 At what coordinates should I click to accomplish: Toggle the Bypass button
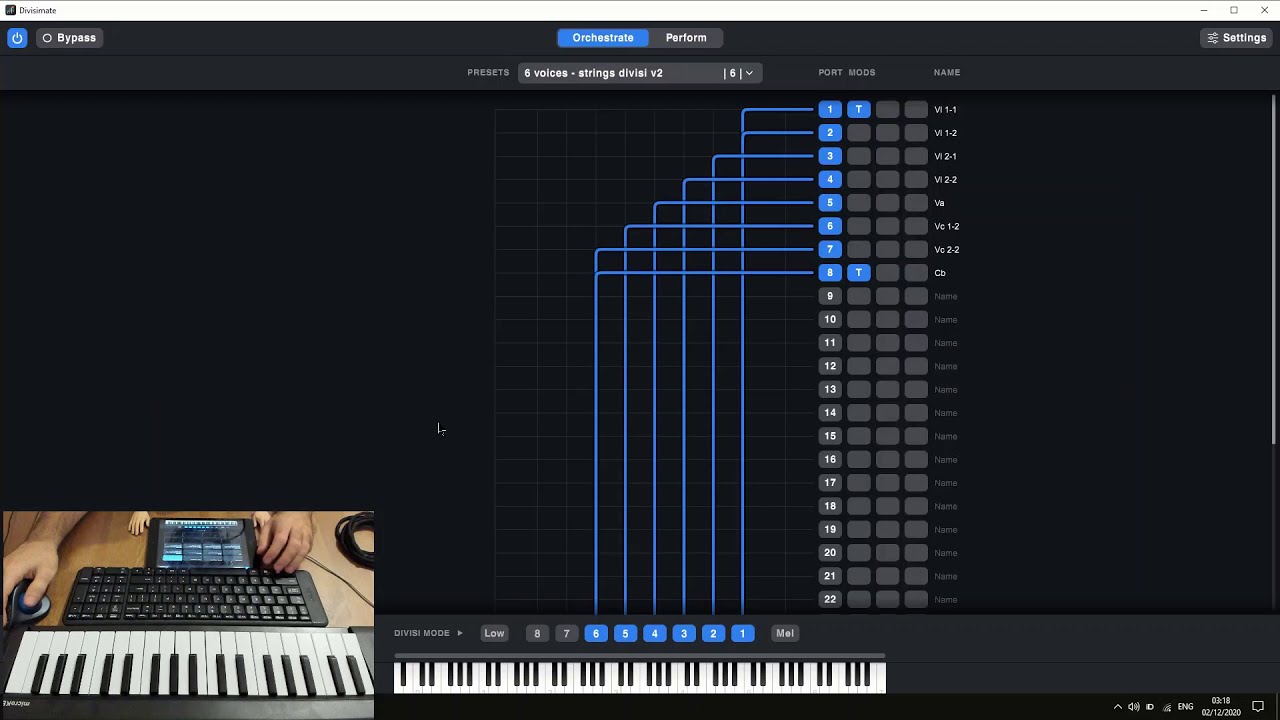pyautogui.click(x=69, y=38)
